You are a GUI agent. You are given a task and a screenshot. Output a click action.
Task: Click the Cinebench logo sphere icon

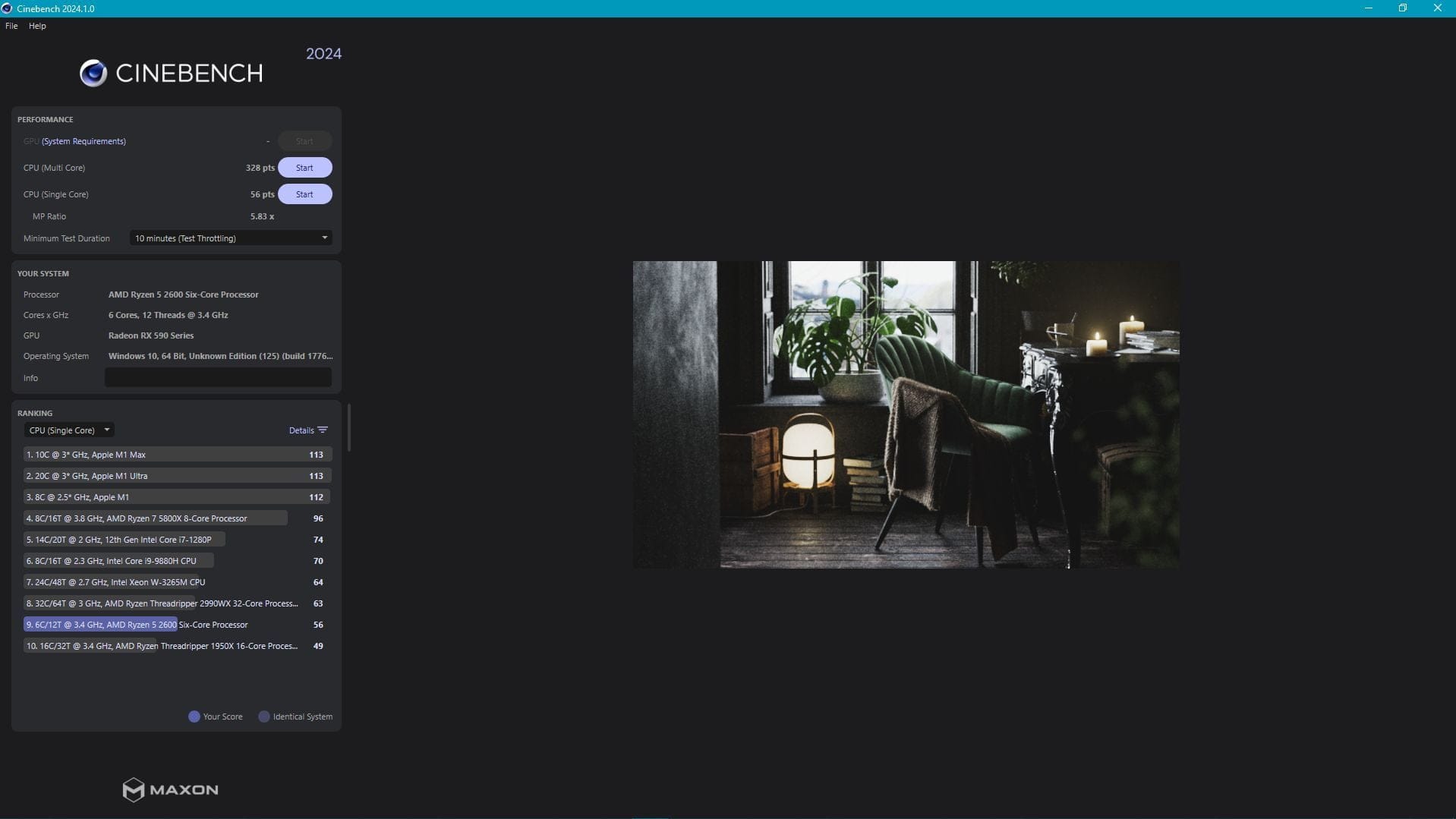(93, 73)
